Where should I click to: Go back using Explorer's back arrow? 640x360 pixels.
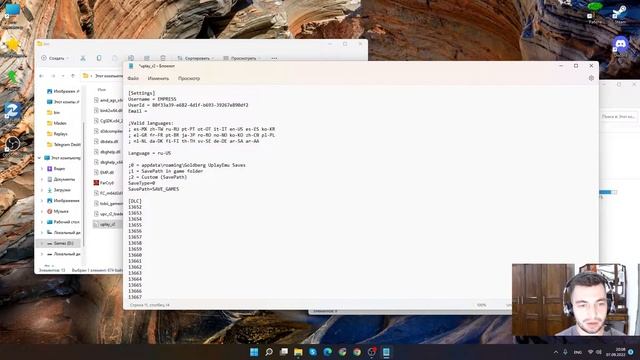point(41,76)
